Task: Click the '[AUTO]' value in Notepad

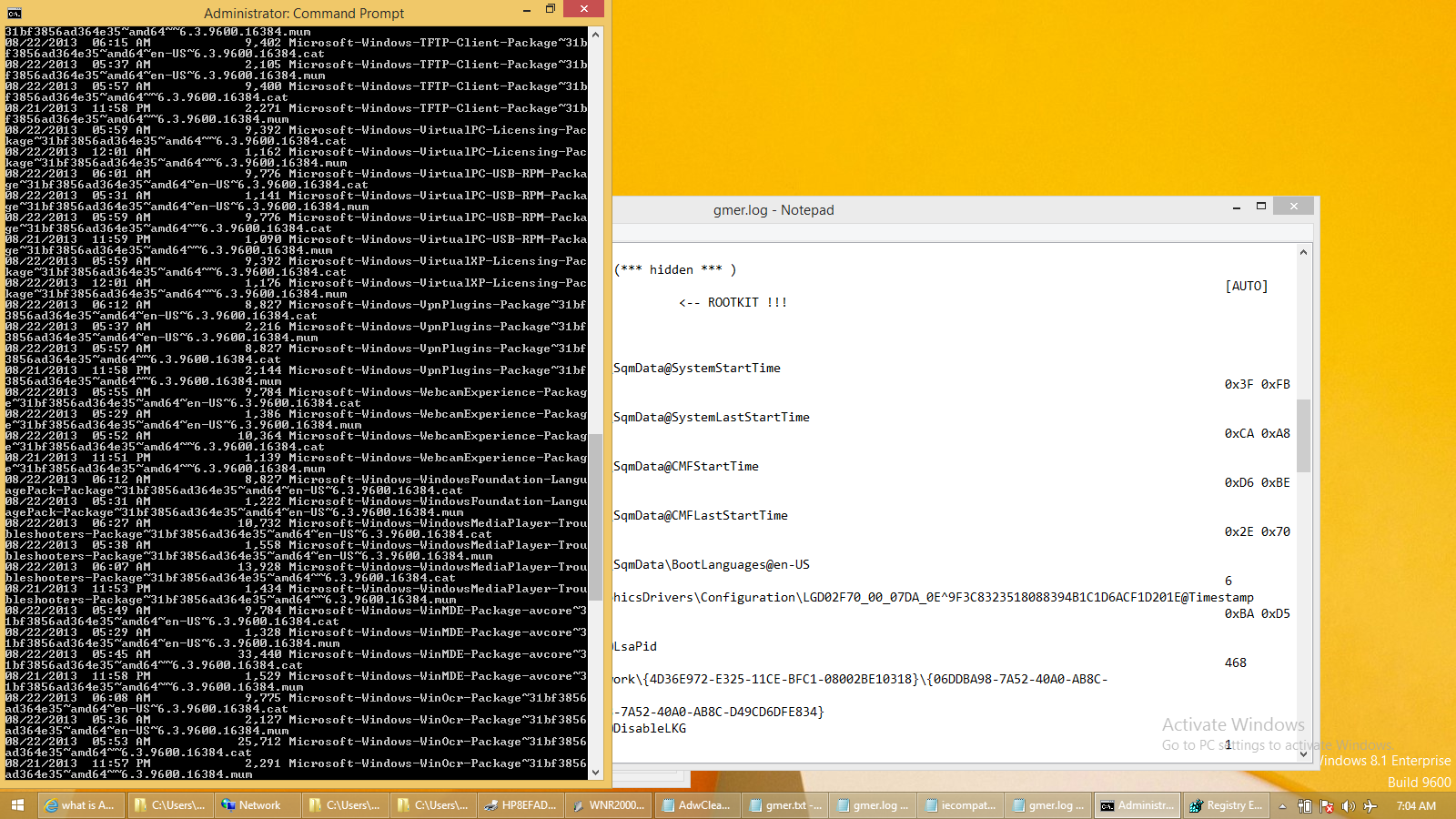Action: pyautogui.click(x=1247, y=286)
